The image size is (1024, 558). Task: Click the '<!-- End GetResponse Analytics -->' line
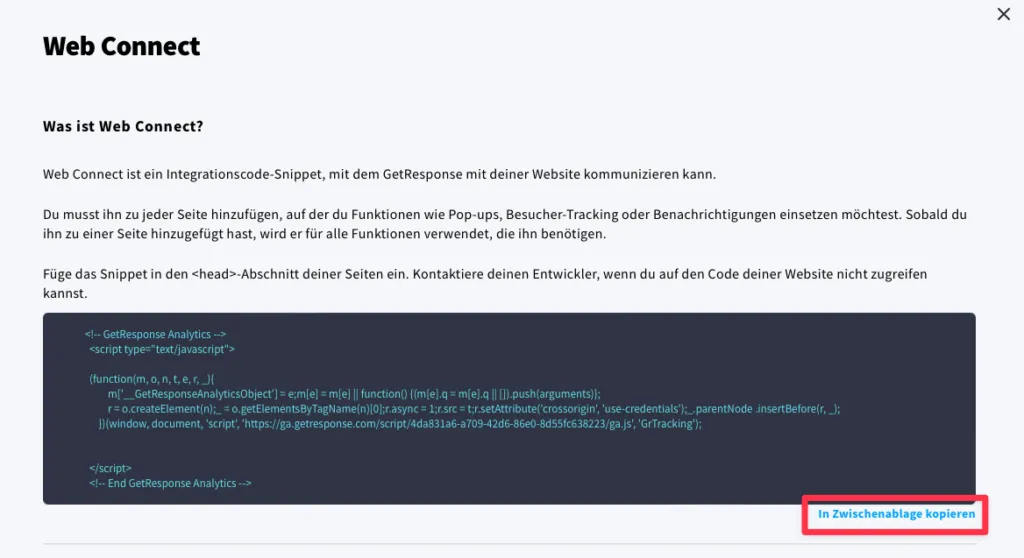pyautogui.click(x=170, y=484)
